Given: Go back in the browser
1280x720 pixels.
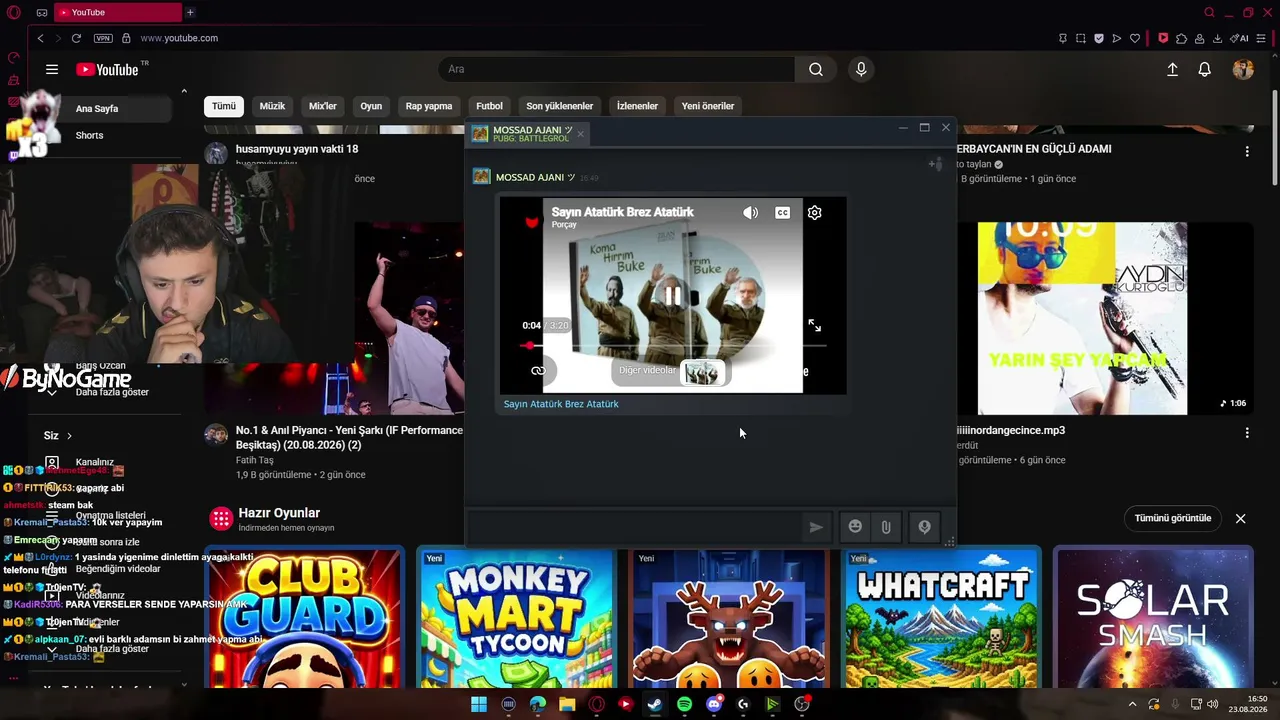Looking at the screenshot, I should click(40, 38).
